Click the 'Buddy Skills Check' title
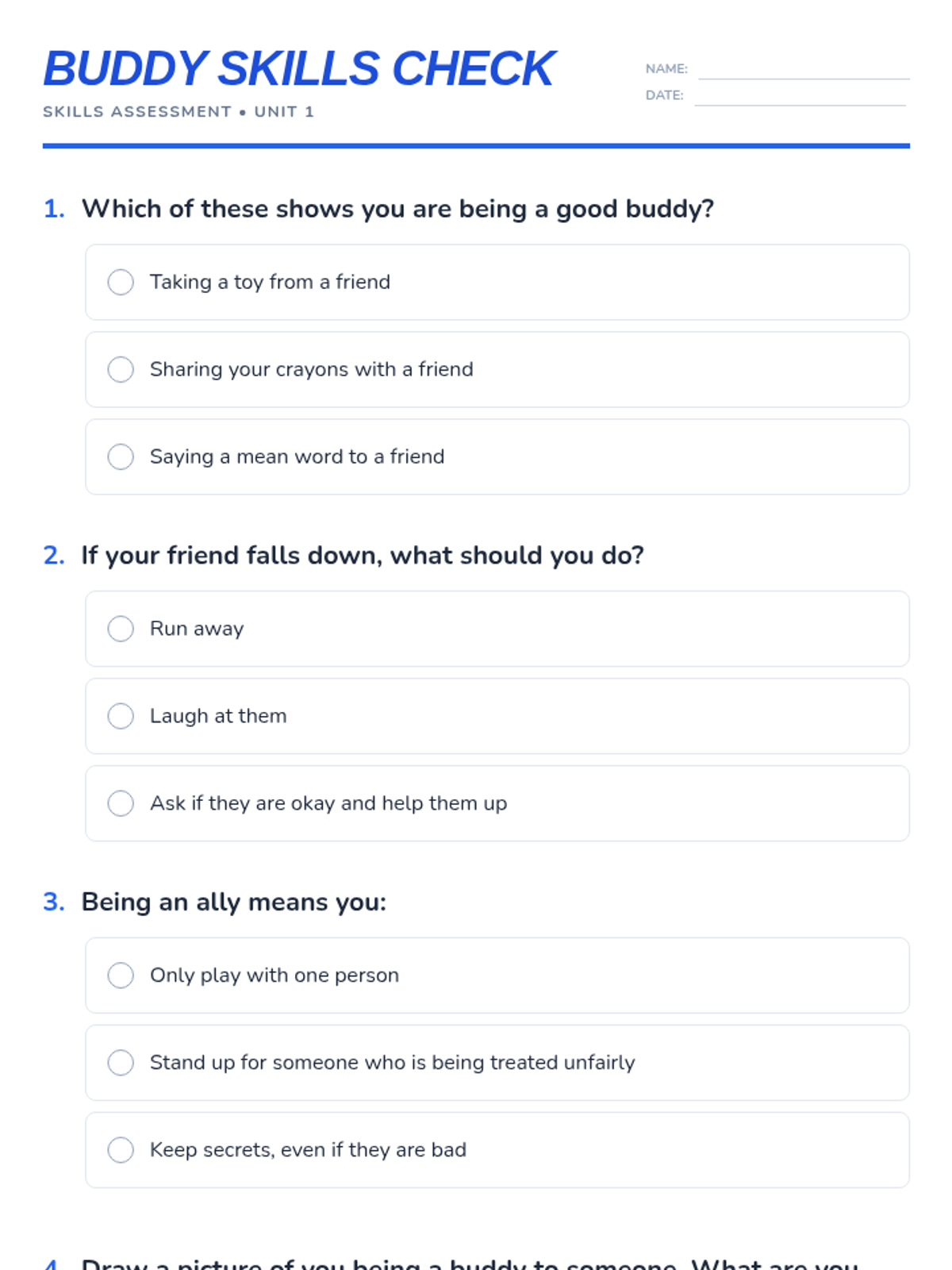Image resolution: width=952 pixels, height=1270 pixels. [299, 68]
